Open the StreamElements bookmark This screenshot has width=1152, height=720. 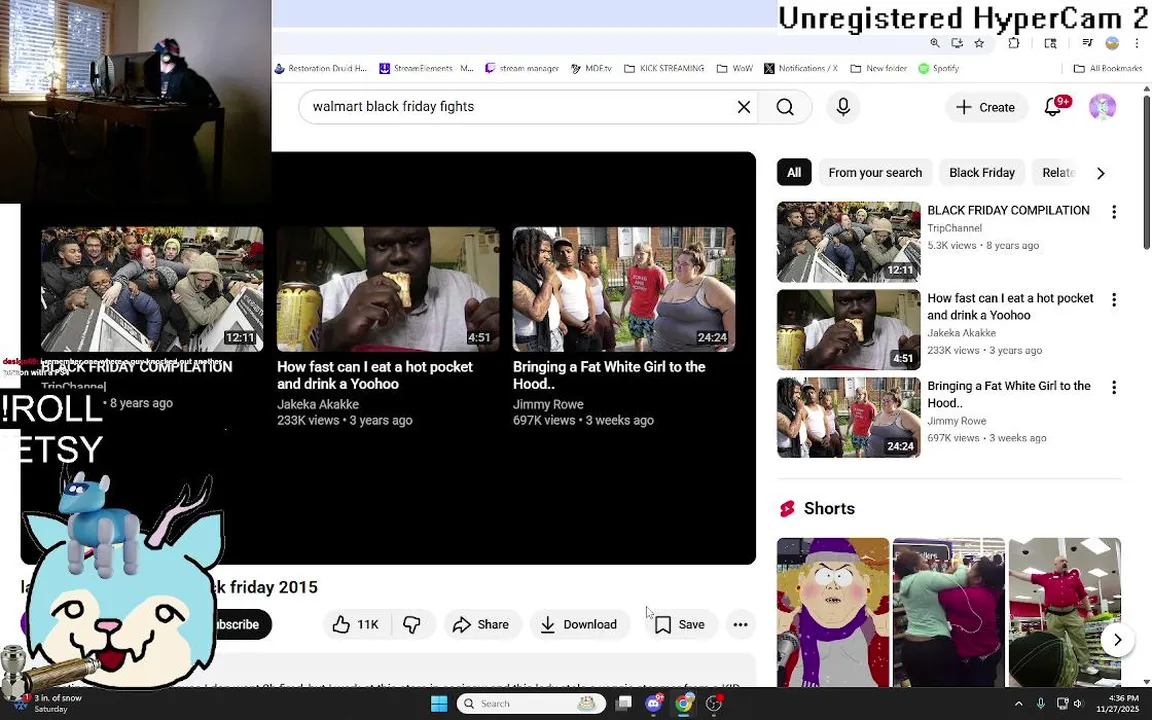pos(426,68)
